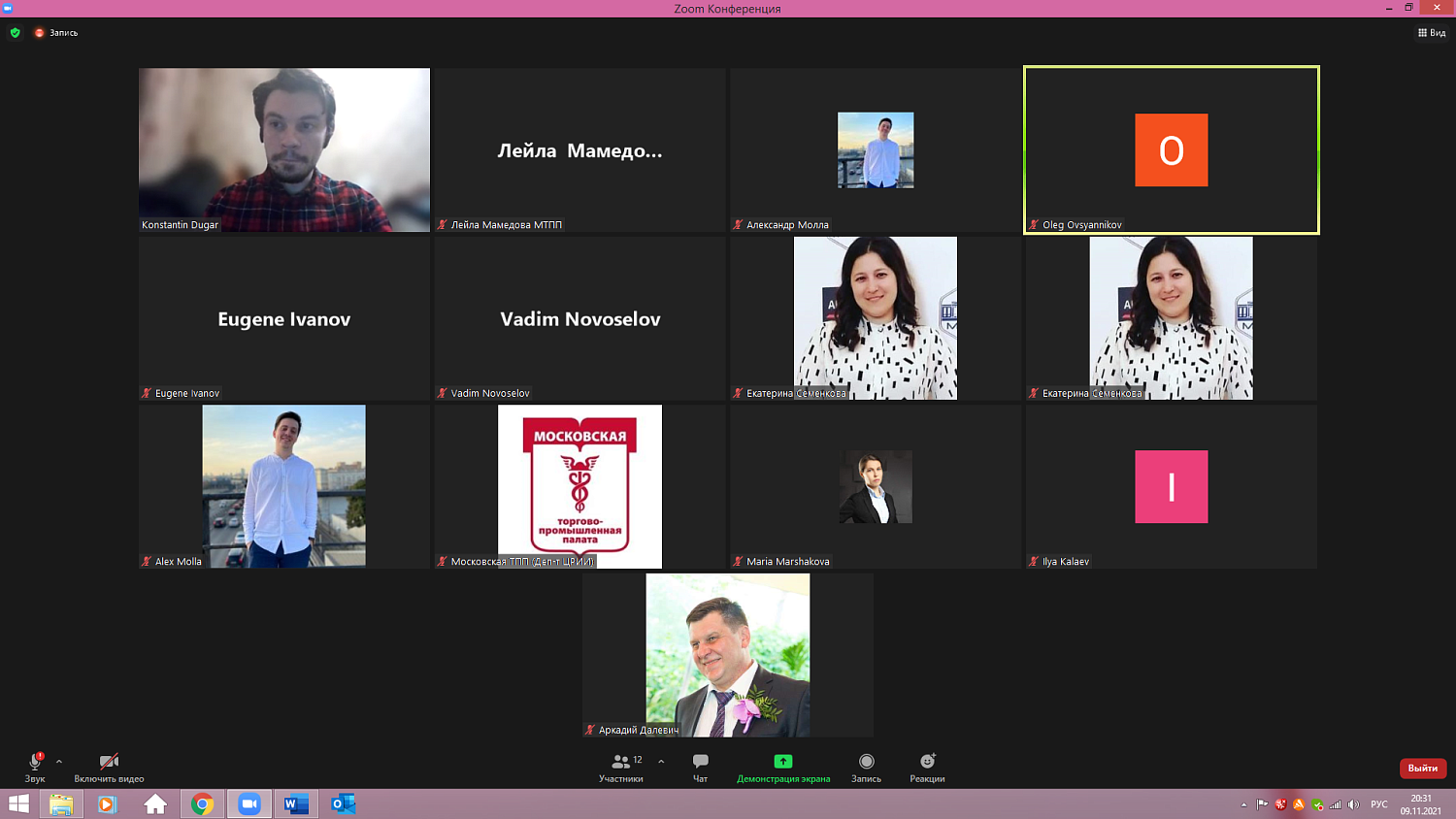
Task: Click the green encryption shield icon
Action: [x=15, y=33]
